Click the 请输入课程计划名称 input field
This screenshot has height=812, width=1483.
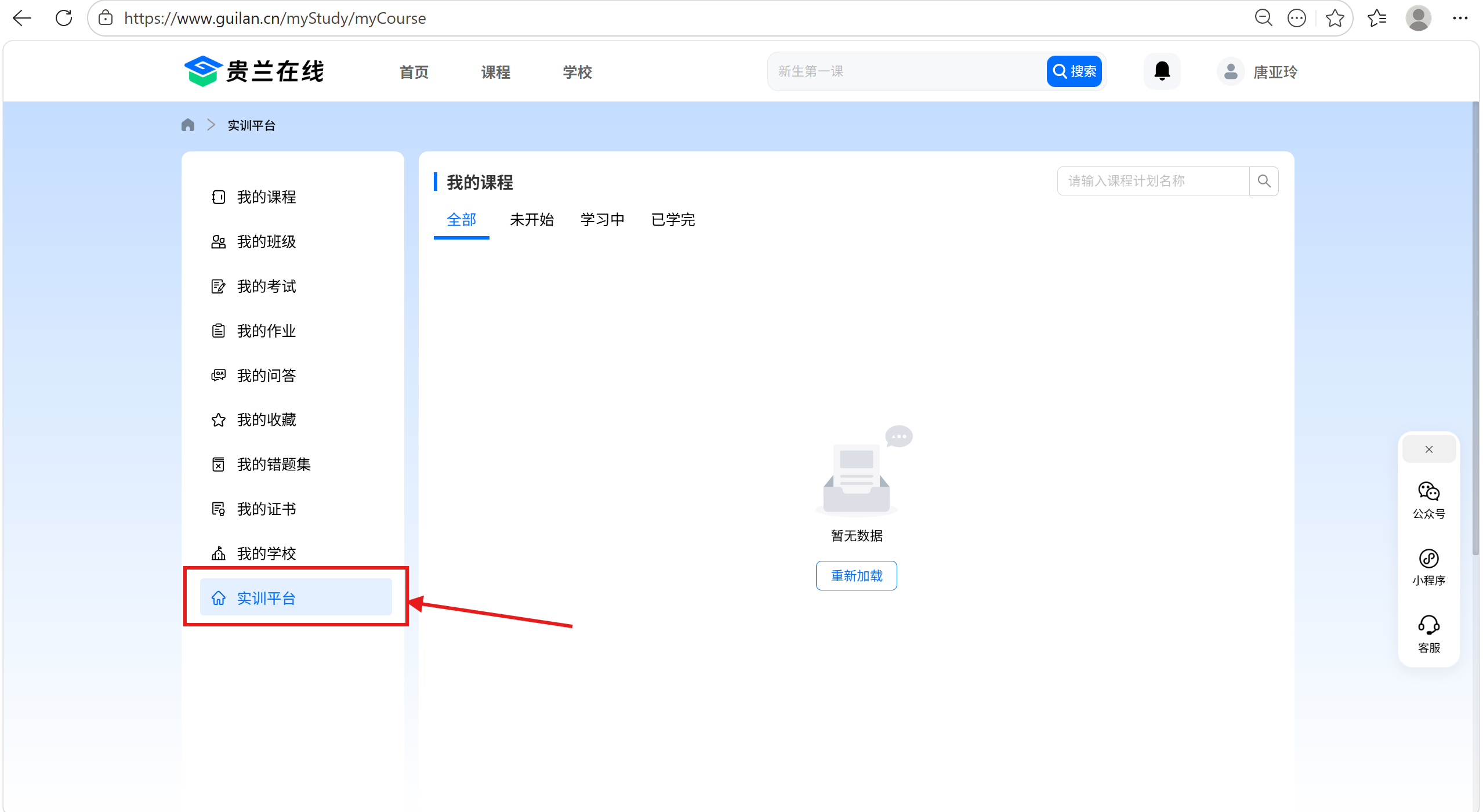click(1151, 181)
